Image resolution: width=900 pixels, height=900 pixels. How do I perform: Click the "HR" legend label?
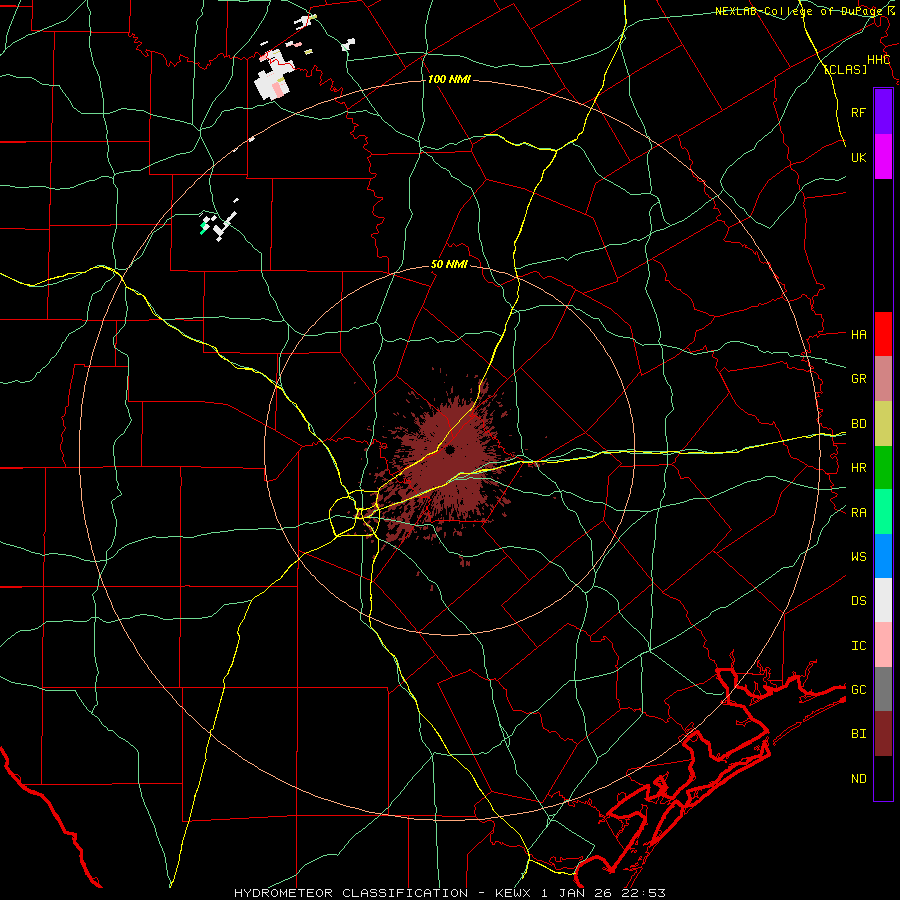coord(858,468)
